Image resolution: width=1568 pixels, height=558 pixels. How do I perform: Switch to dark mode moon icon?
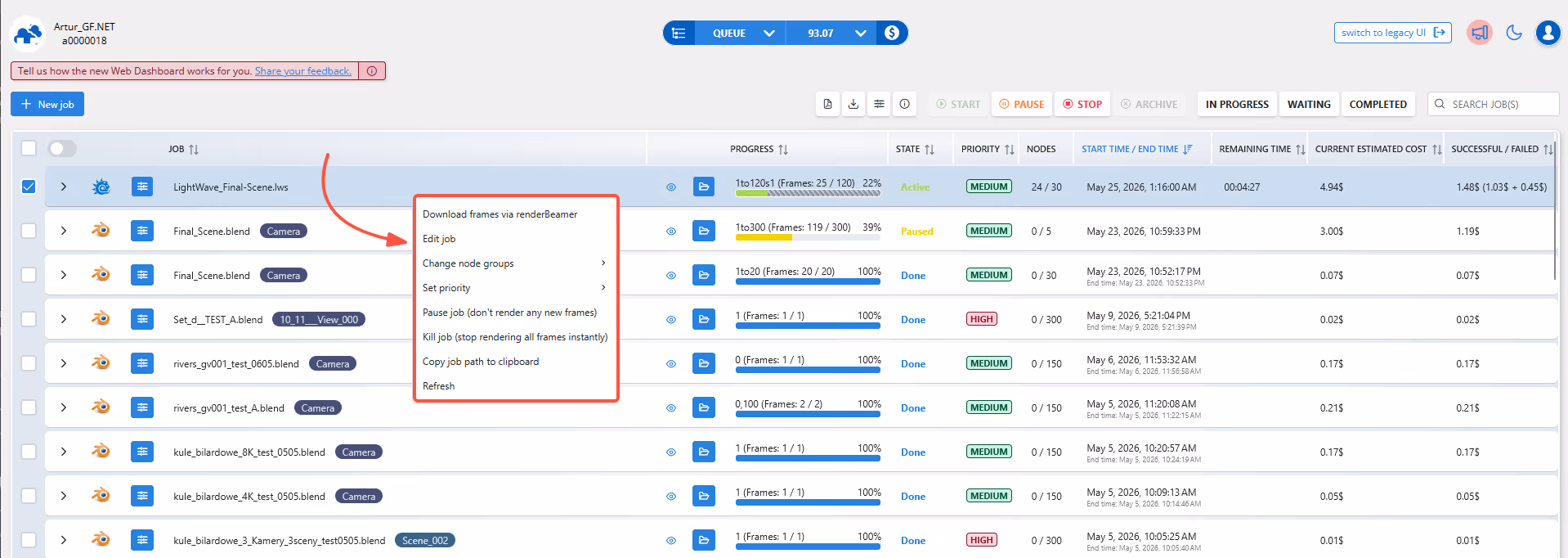click(x=1514, y=33)
